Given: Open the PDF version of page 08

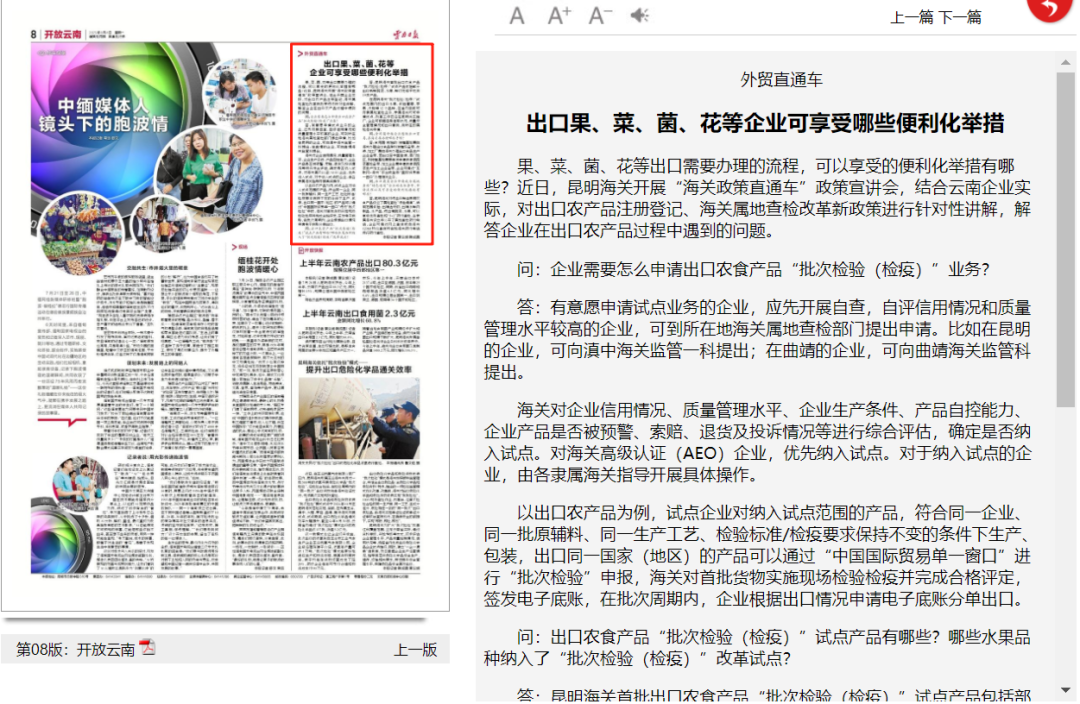Looking at the screenshot, I should click(x=147, y=648).
